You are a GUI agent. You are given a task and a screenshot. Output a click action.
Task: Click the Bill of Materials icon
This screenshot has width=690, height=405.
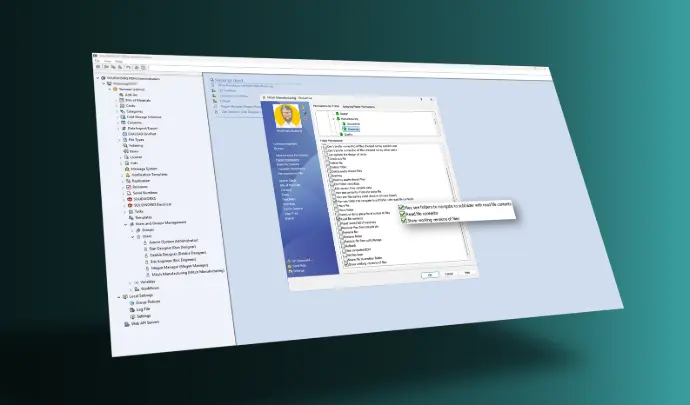[122, 100]
